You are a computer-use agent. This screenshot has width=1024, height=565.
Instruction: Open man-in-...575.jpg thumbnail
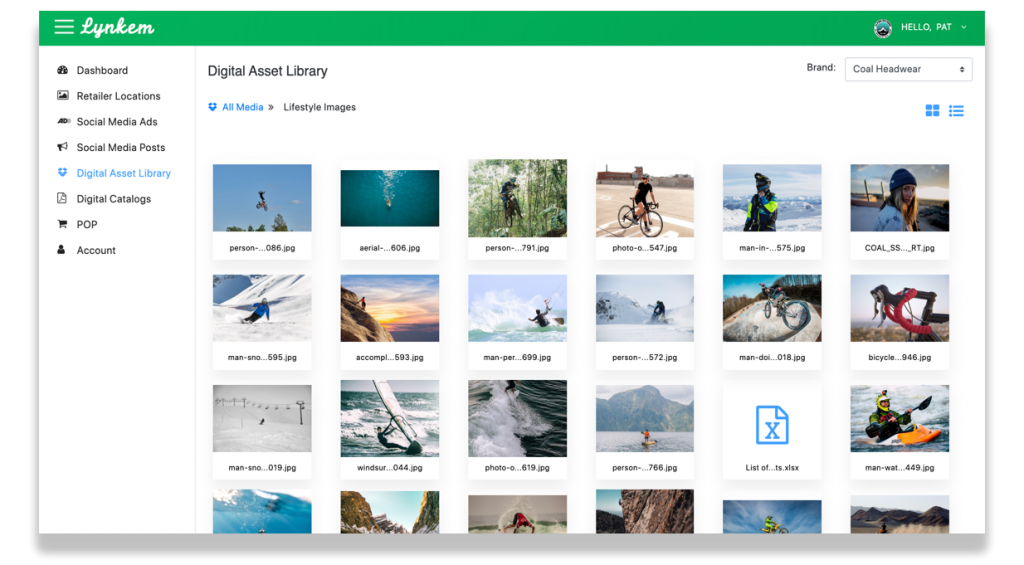click(x=772, y=198)
